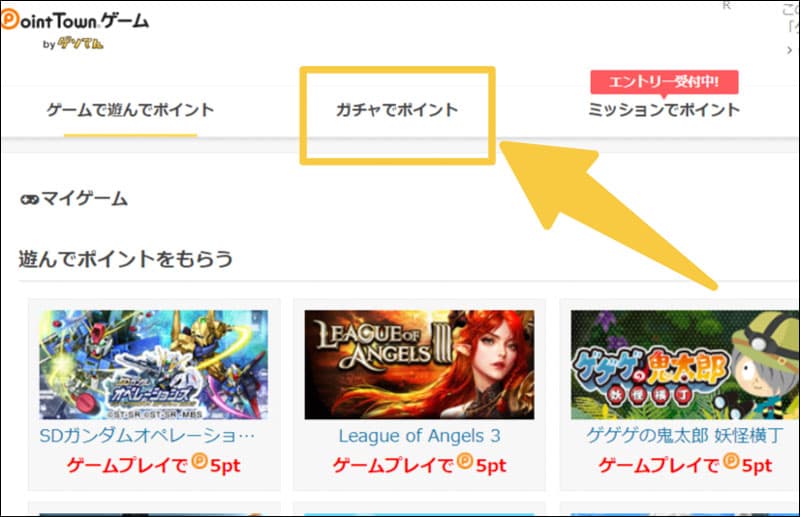Click the エントリー受付中! badge

[664, 82]
